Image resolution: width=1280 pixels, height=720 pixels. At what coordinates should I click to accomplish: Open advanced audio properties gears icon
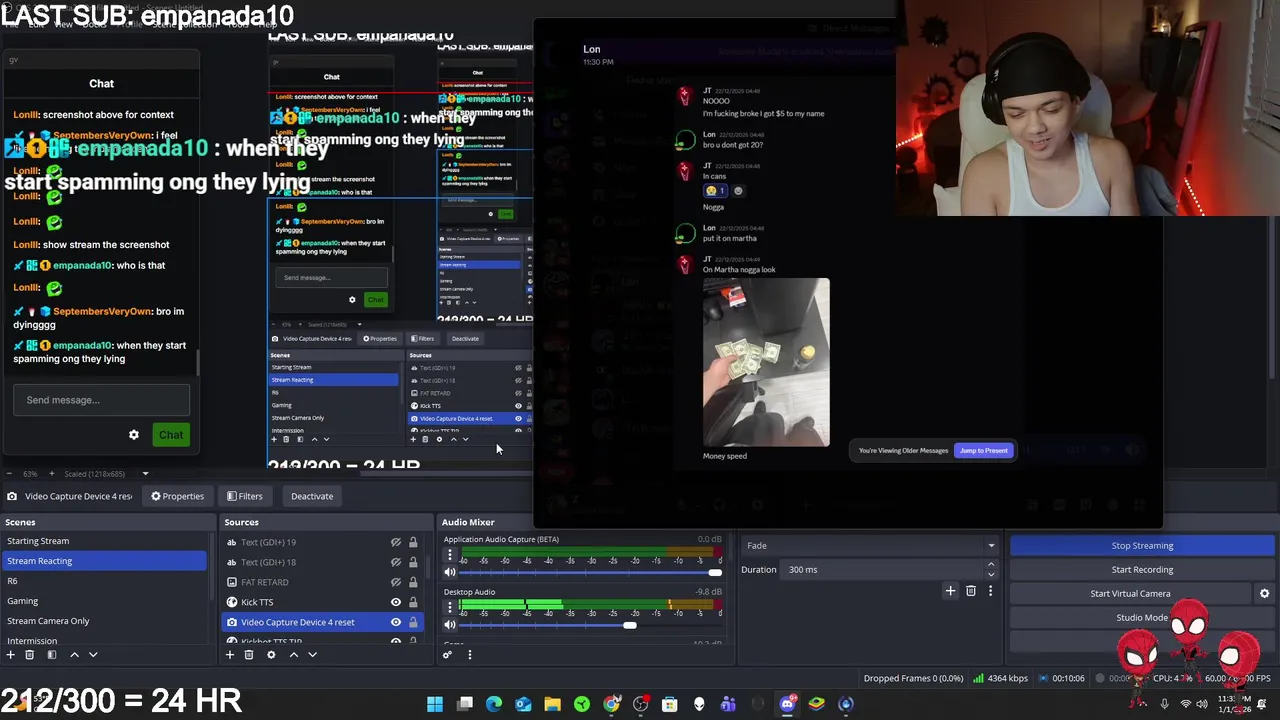pos(447,655)
